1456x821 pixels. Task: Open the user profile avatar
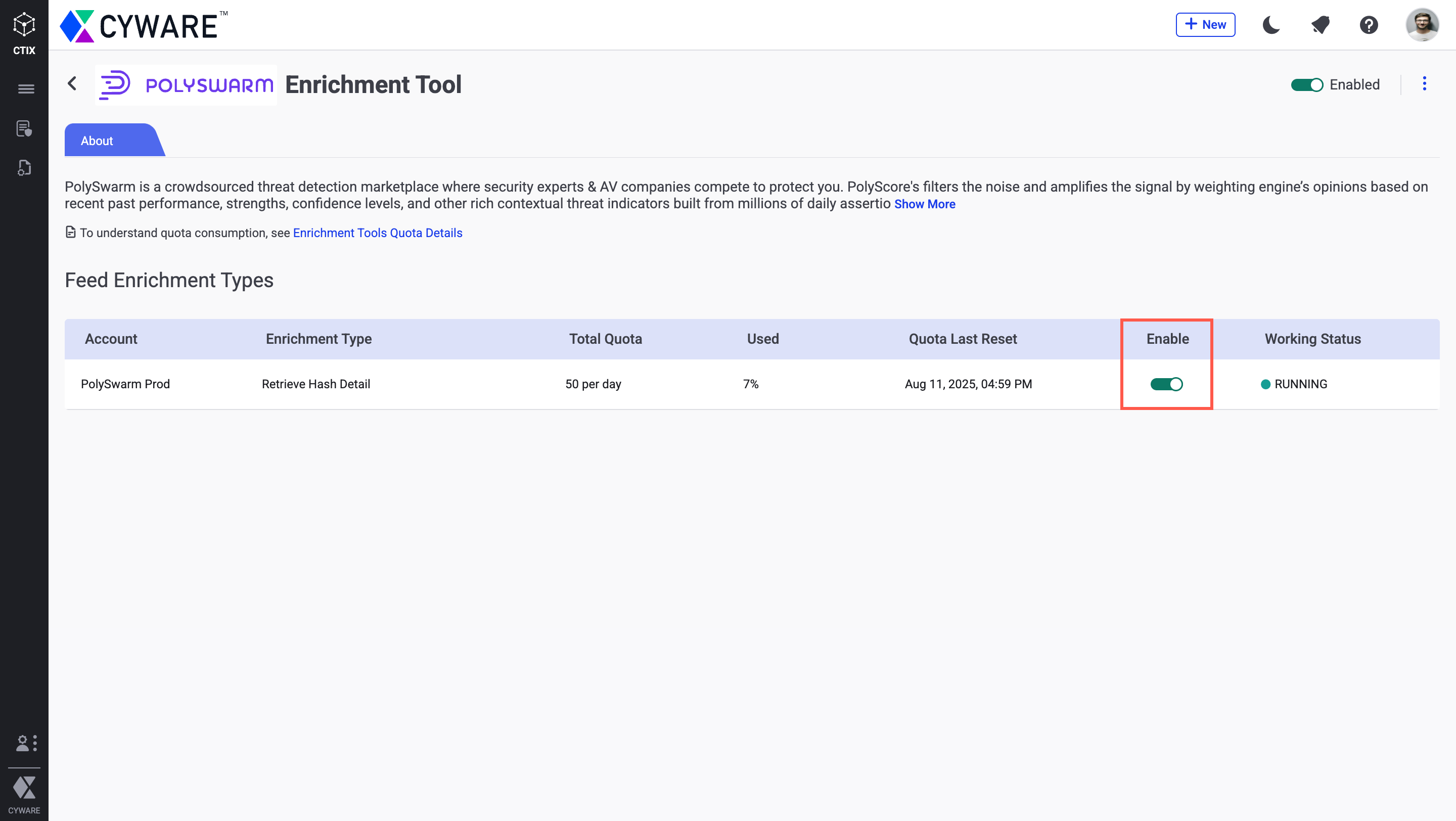(x=1422, y=25)
